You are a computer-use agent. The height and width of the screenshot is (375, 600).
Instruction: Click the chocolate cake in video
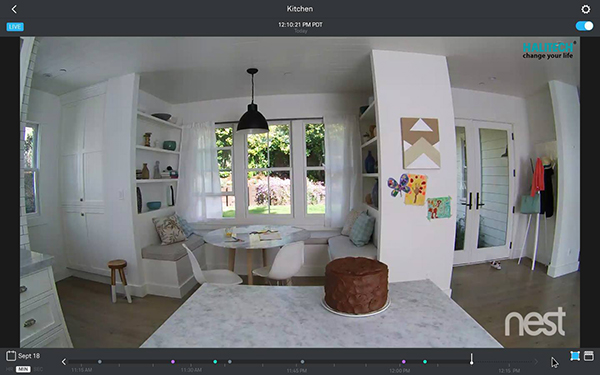point(356,285)
